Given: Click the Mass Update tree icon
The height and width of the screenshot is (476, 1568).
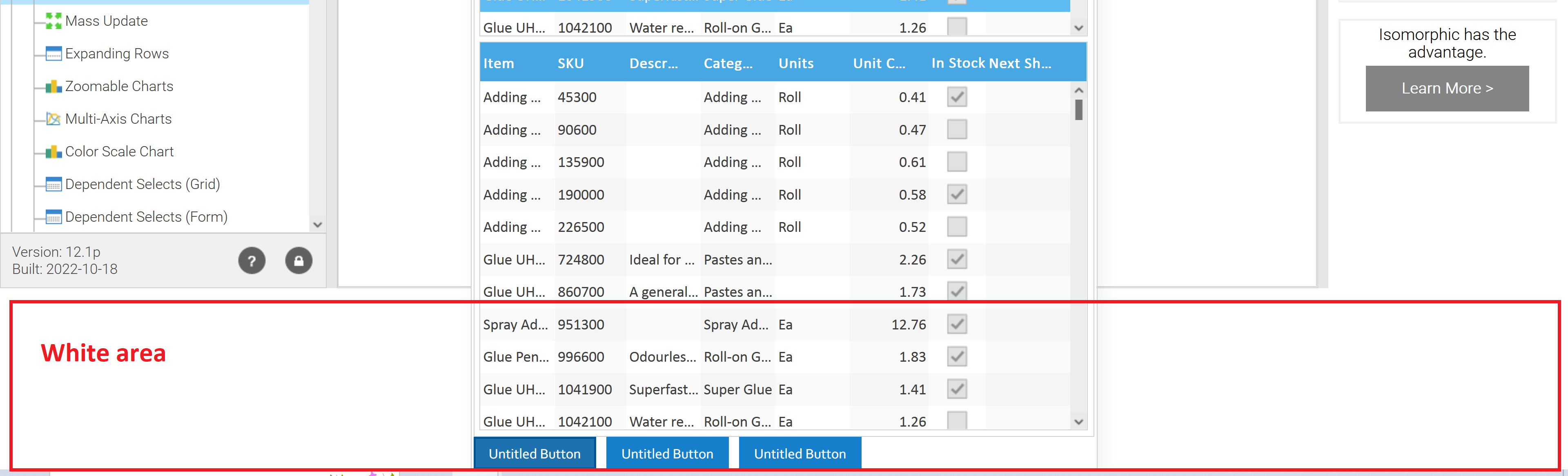Looking at the screenshot, I should [53, 21].
